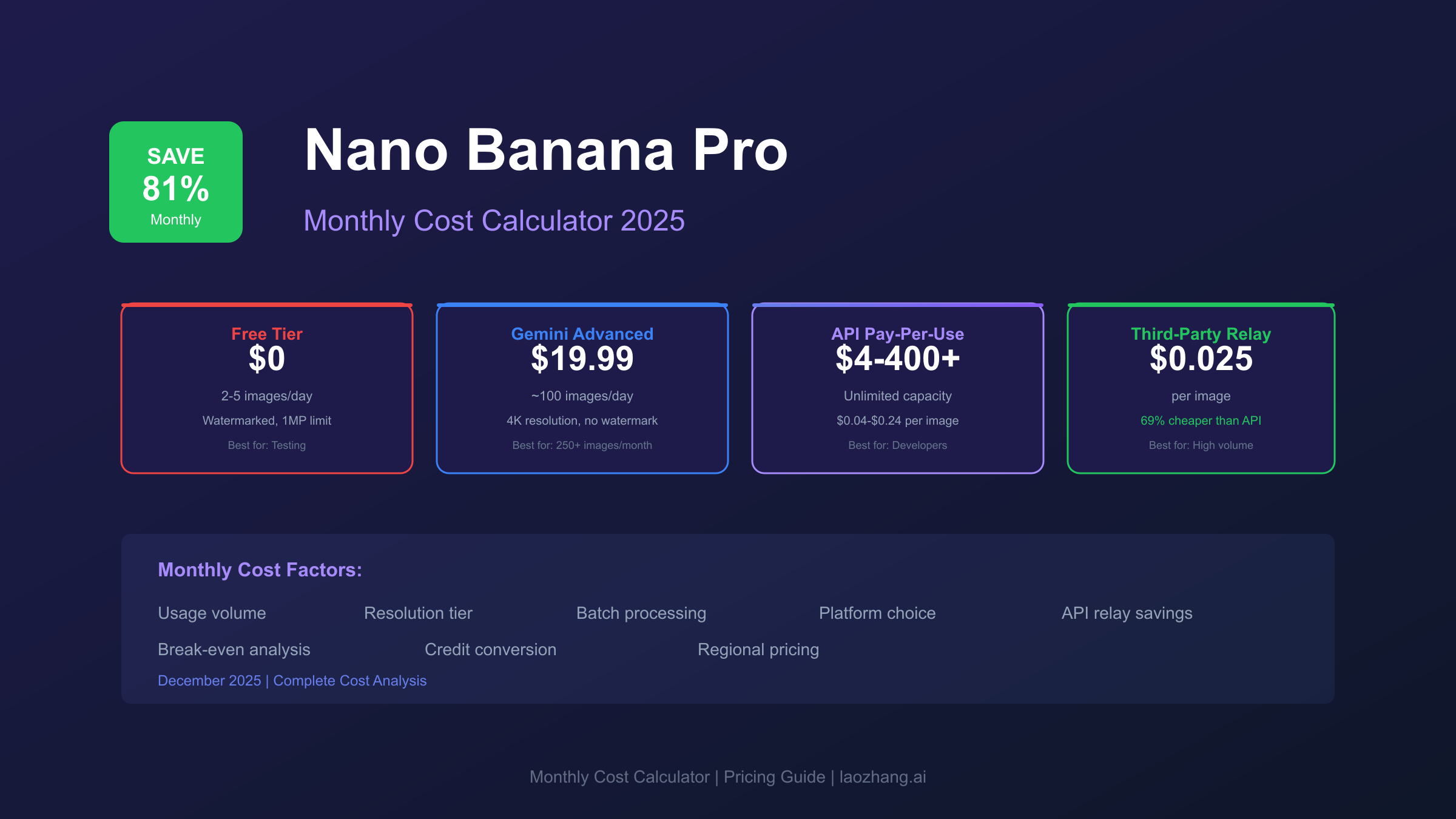Screen dimensions: 1456x819
Task: Click the Regional pricing factor
Action: click(758, 649)
